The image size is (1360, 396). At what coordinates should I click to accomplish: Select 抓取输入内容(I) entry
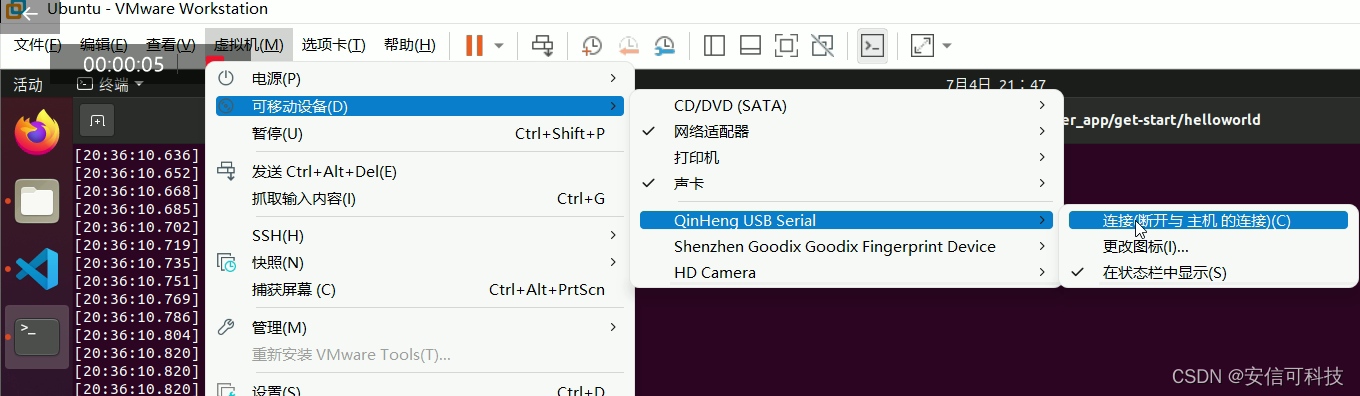pyautogui.click(x=420, y=198)
